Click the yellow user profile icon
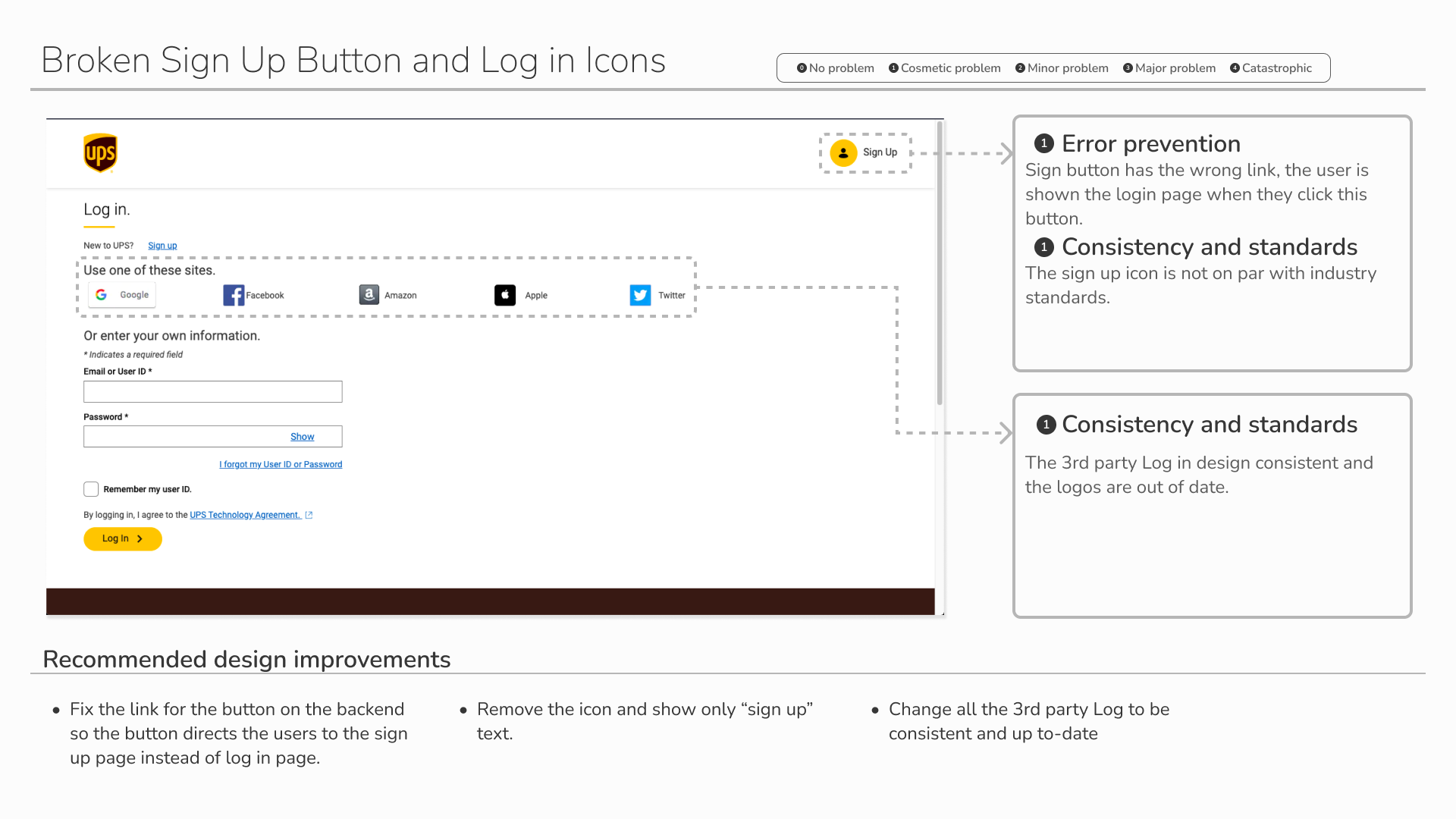The image size is (1456, 819). click(x=843, y=152)
